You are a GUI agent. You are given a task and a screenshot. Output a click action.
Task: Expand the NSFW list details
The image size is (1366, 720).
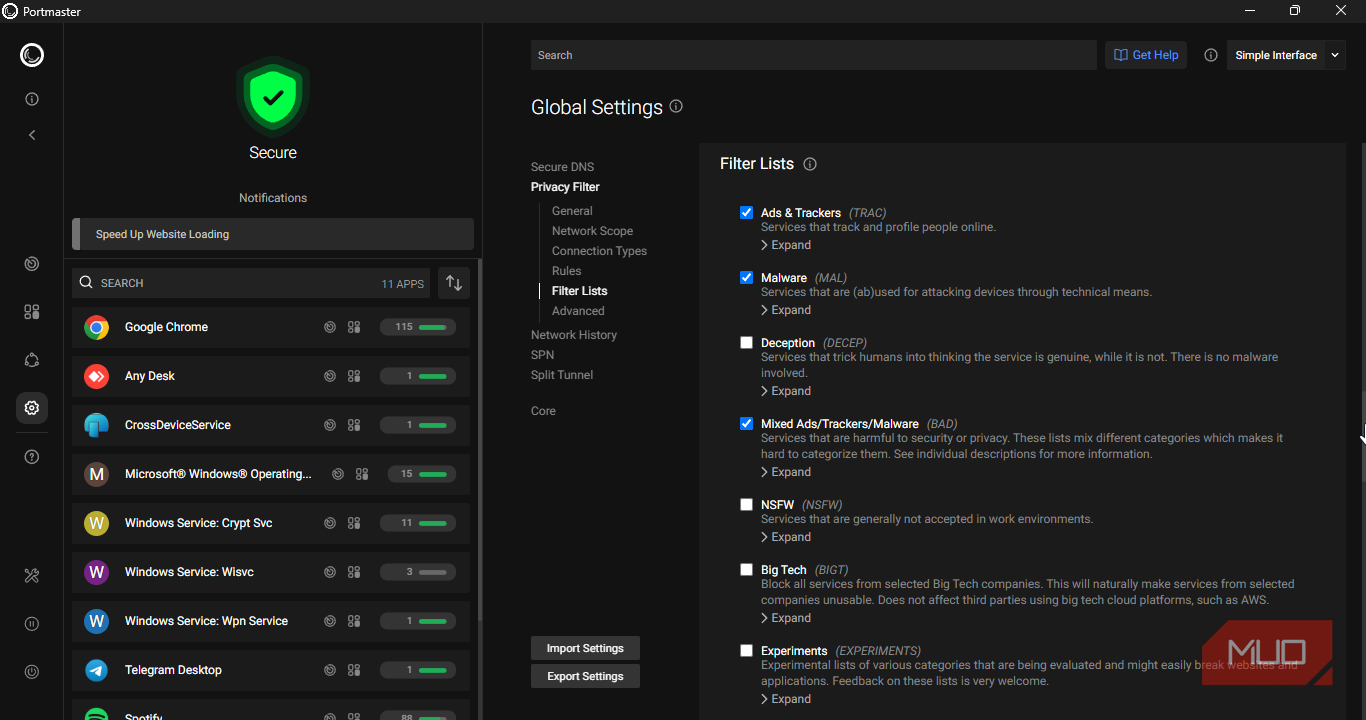[786, 537]
